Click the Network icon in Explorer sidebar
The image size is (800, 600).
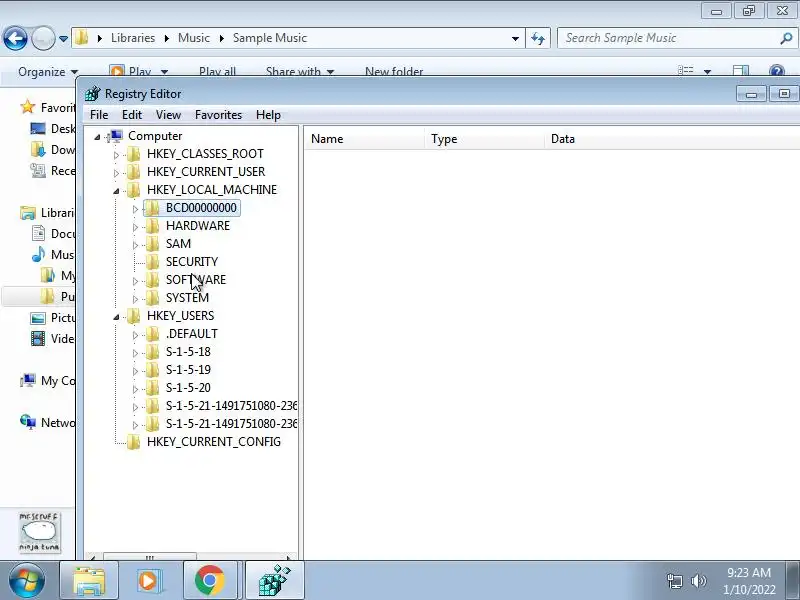tap(28, 422)
